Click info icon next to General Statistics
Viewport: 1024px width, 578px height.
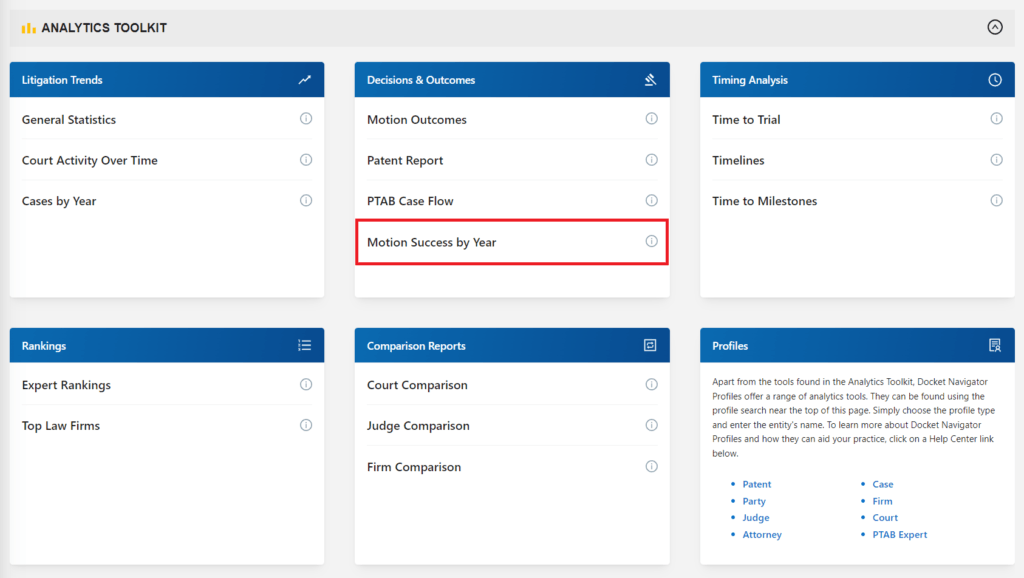[x=306, y=119]
